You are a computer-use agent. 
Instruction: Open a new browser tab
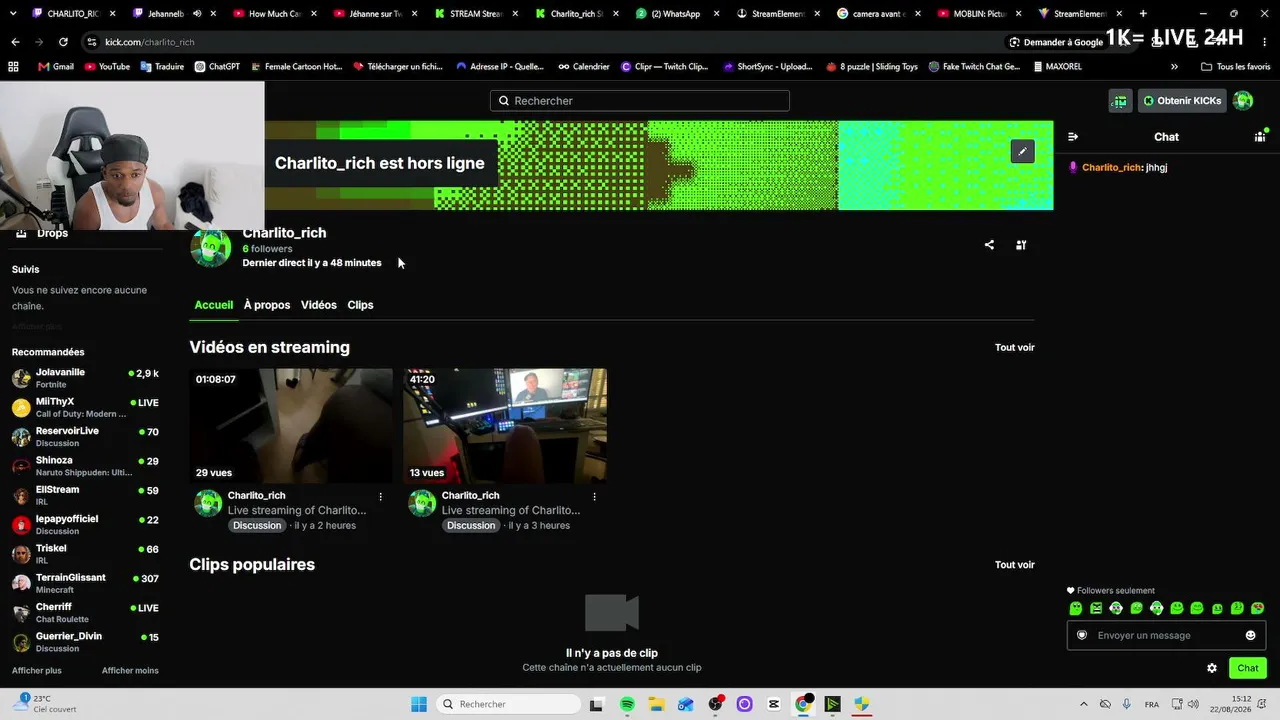tap(1143, 14)
